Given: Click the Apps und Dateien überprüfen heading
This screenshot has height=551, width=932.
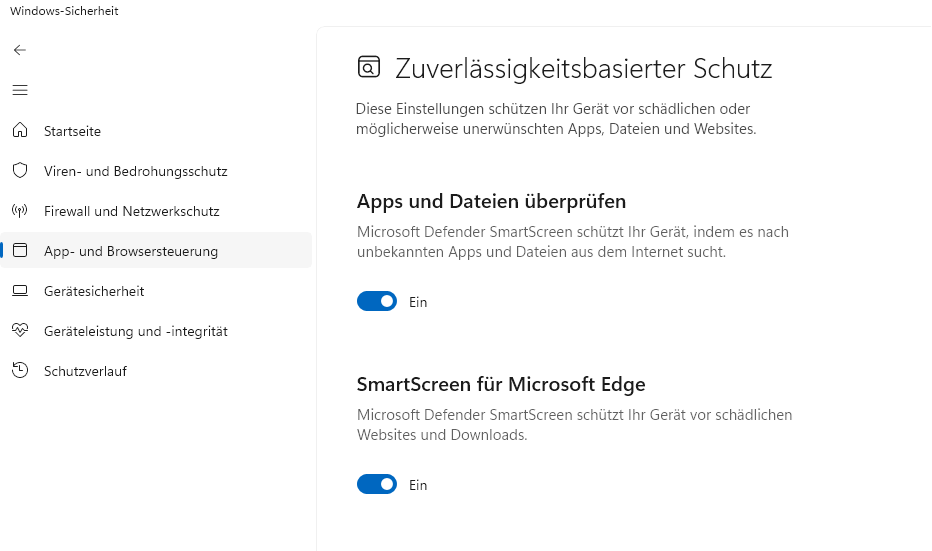Looking at the screenshot, I should tap(491, 201).
